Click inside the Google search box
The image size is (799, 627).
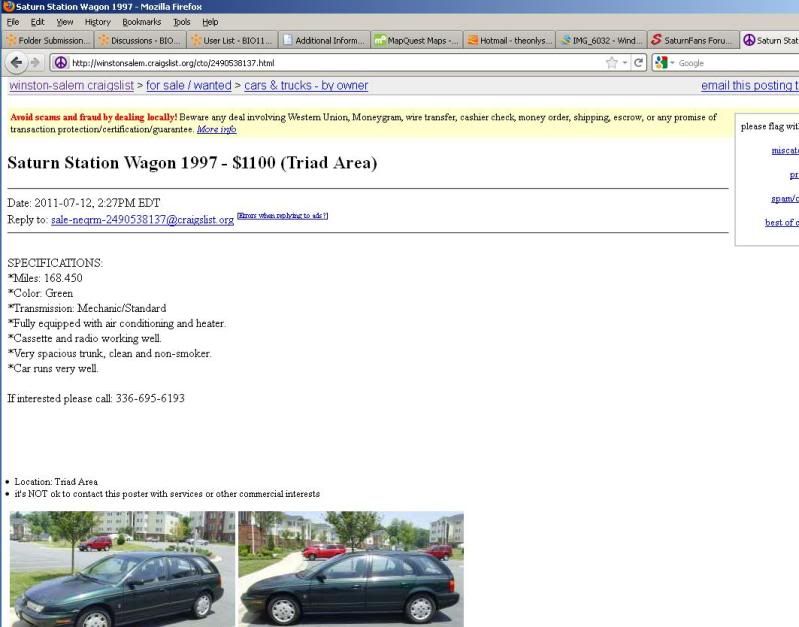coord(736,63)
